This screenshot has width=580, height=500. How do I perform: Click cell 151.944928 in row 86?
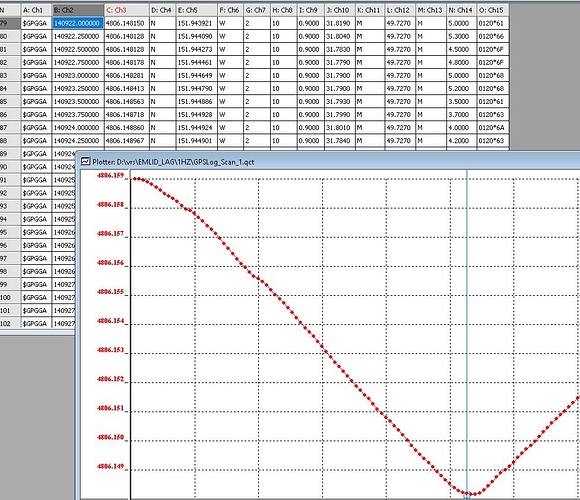(x=196, y=115)
